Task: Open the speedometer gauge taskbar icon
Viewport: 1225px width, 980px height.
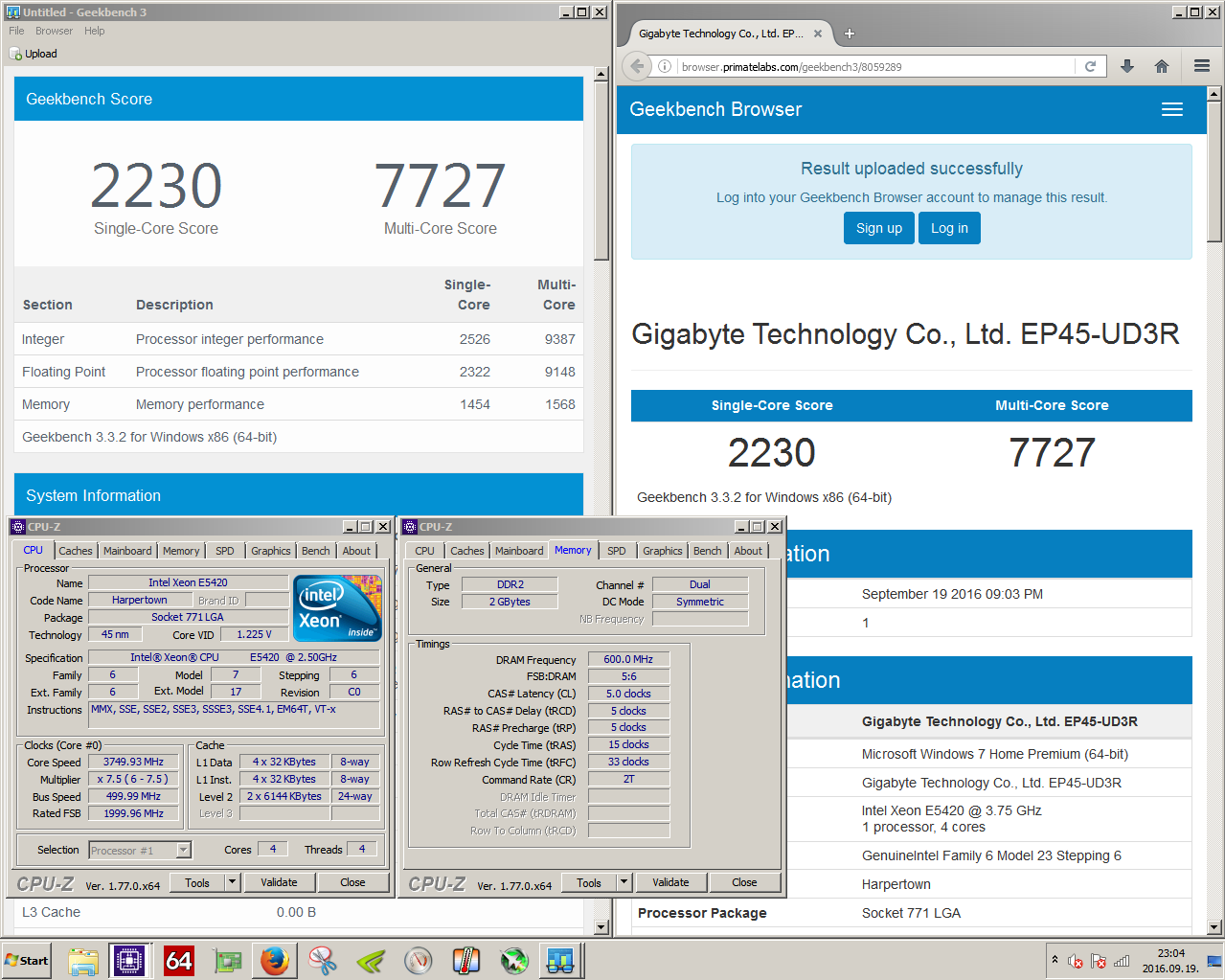Action: pyautogui.click(x=419, y=960)
